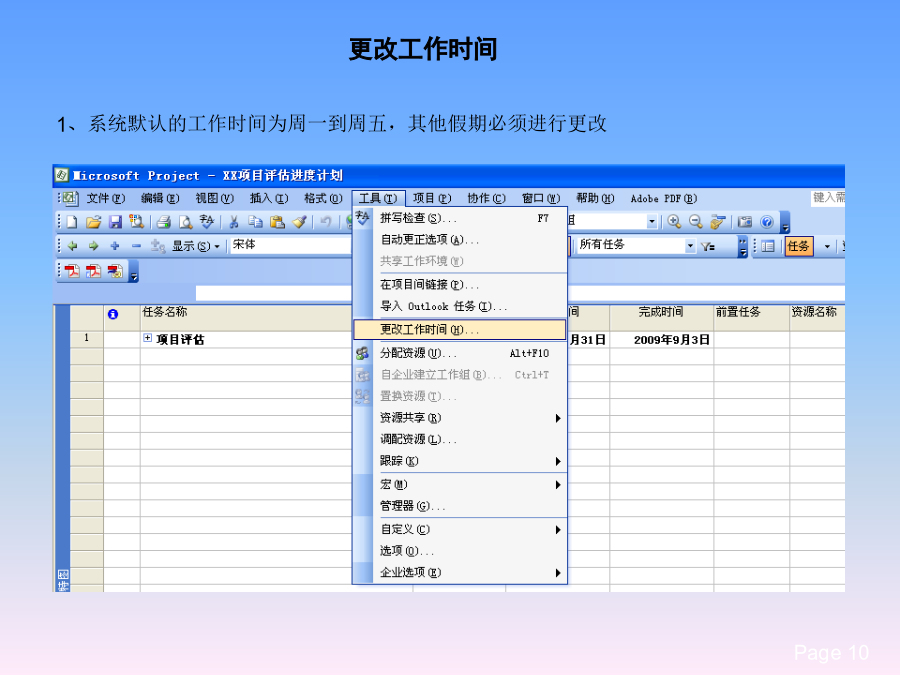Select the Format Painter brush icon
The height and width of the screenshot is (675, 900).
pyautogui.click(x=299, y=222)
